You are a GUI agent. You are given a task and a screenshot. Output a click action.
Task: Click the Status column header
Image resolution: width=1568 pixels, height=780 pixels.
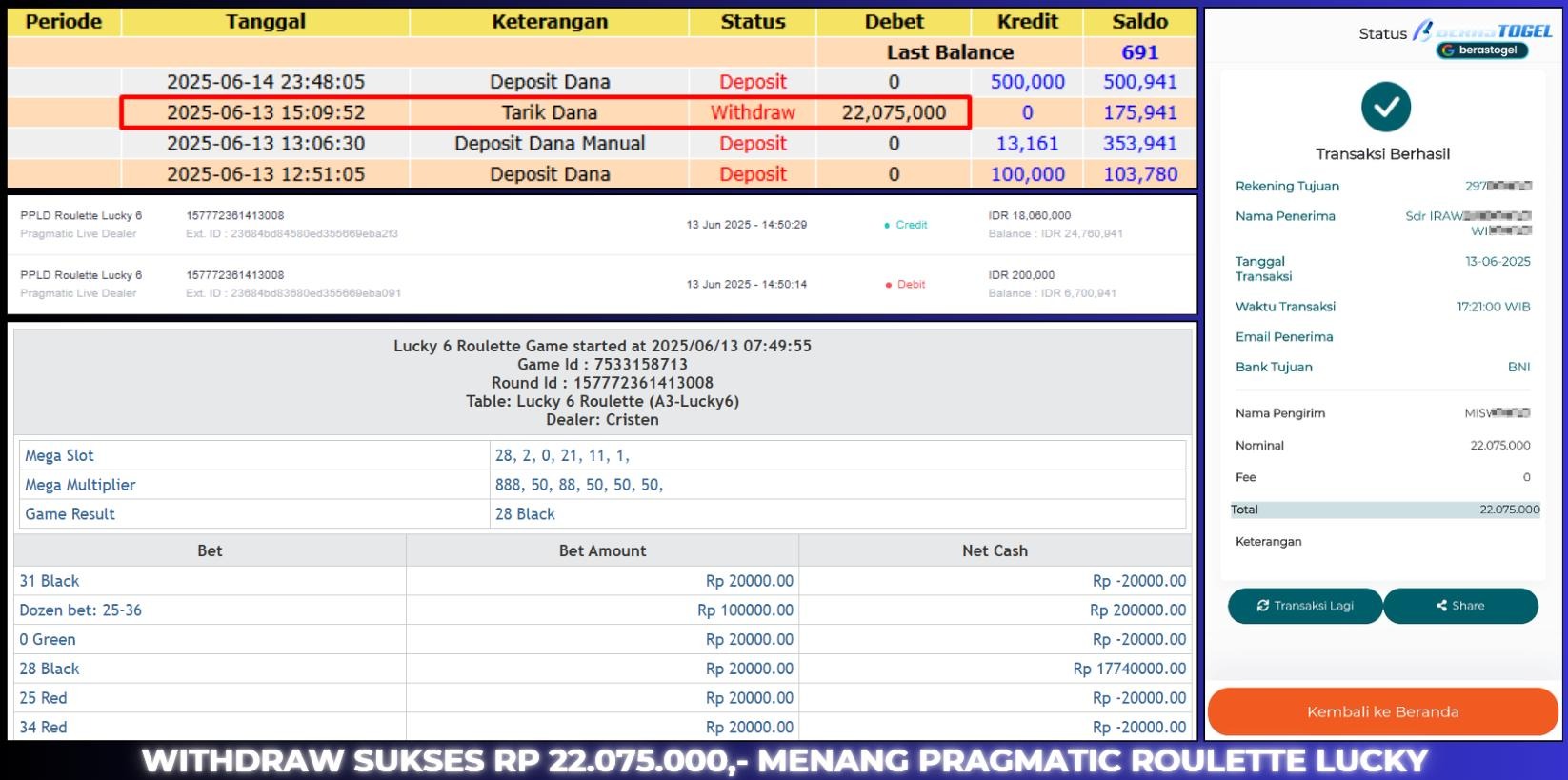(753, 22)
